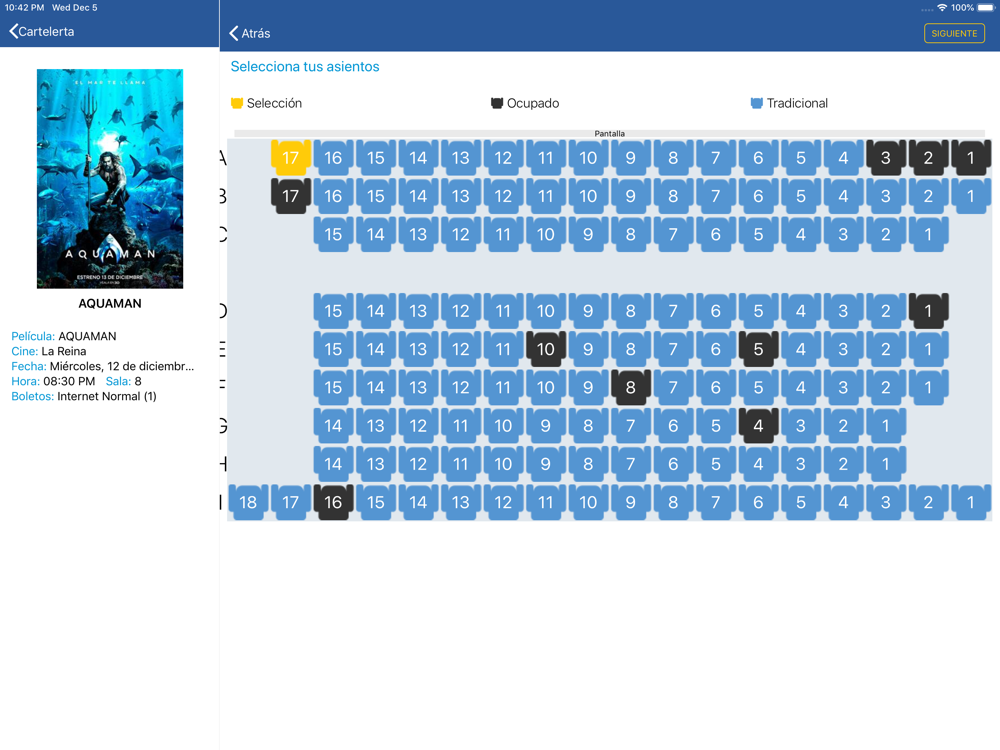Choose seat 12 in row I
Image resolution: width=1000 pixels, height=750 pixels.
(503, 502)
